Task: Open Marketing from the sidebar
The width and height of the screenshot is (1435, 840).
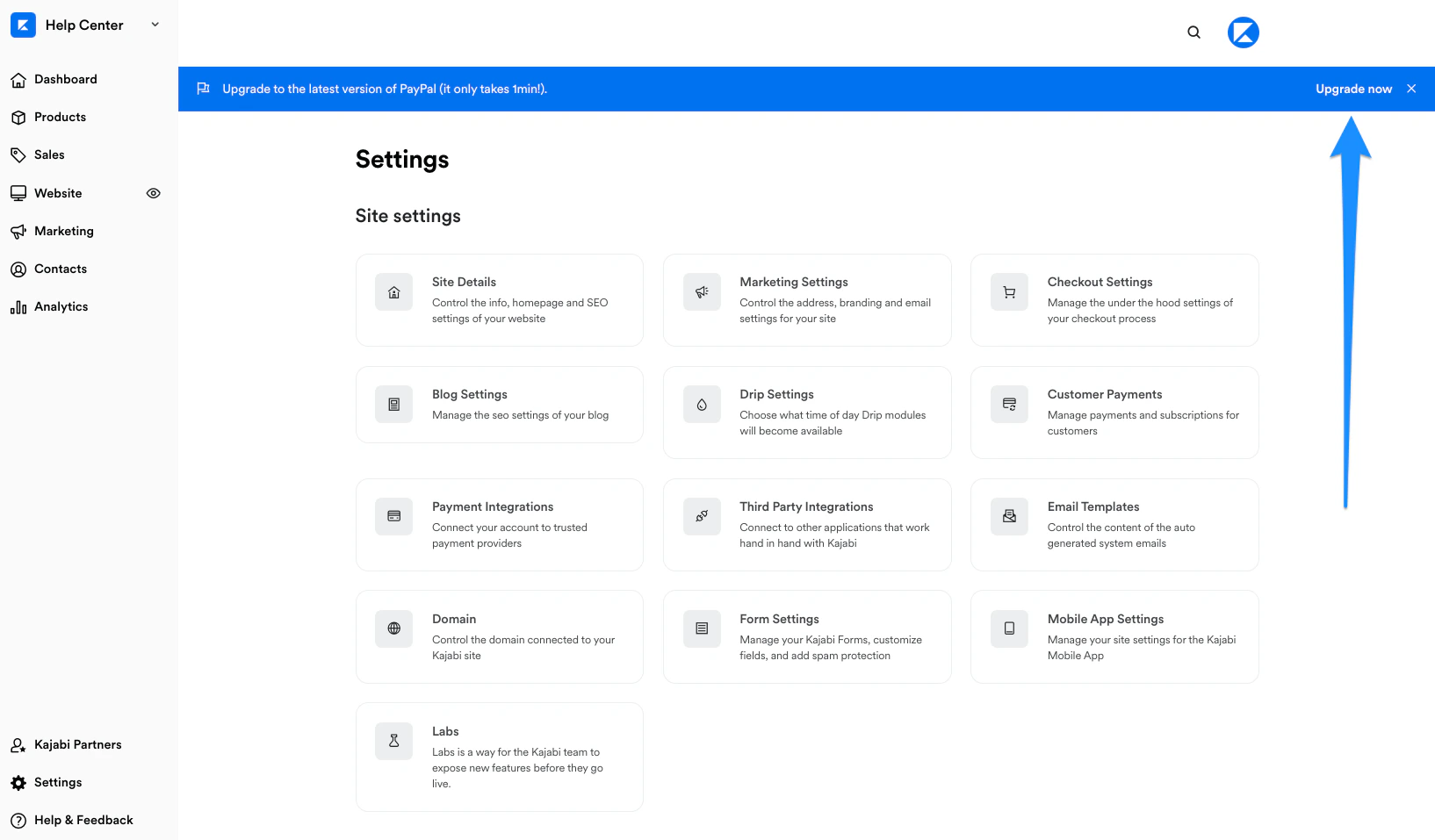Action: click(x=63, y=231)
